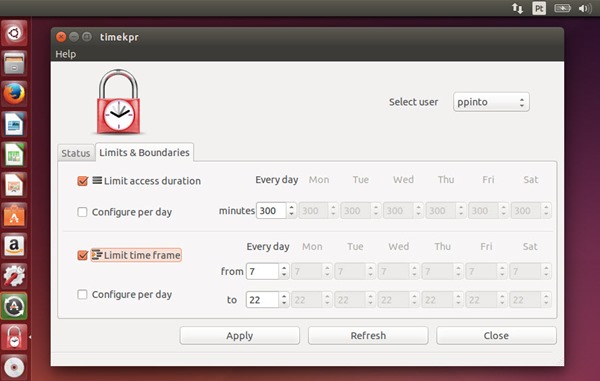Viewport: 600px width, 381px height.
Task: Click the large padlock clock logo
Action: coord(119,102)
